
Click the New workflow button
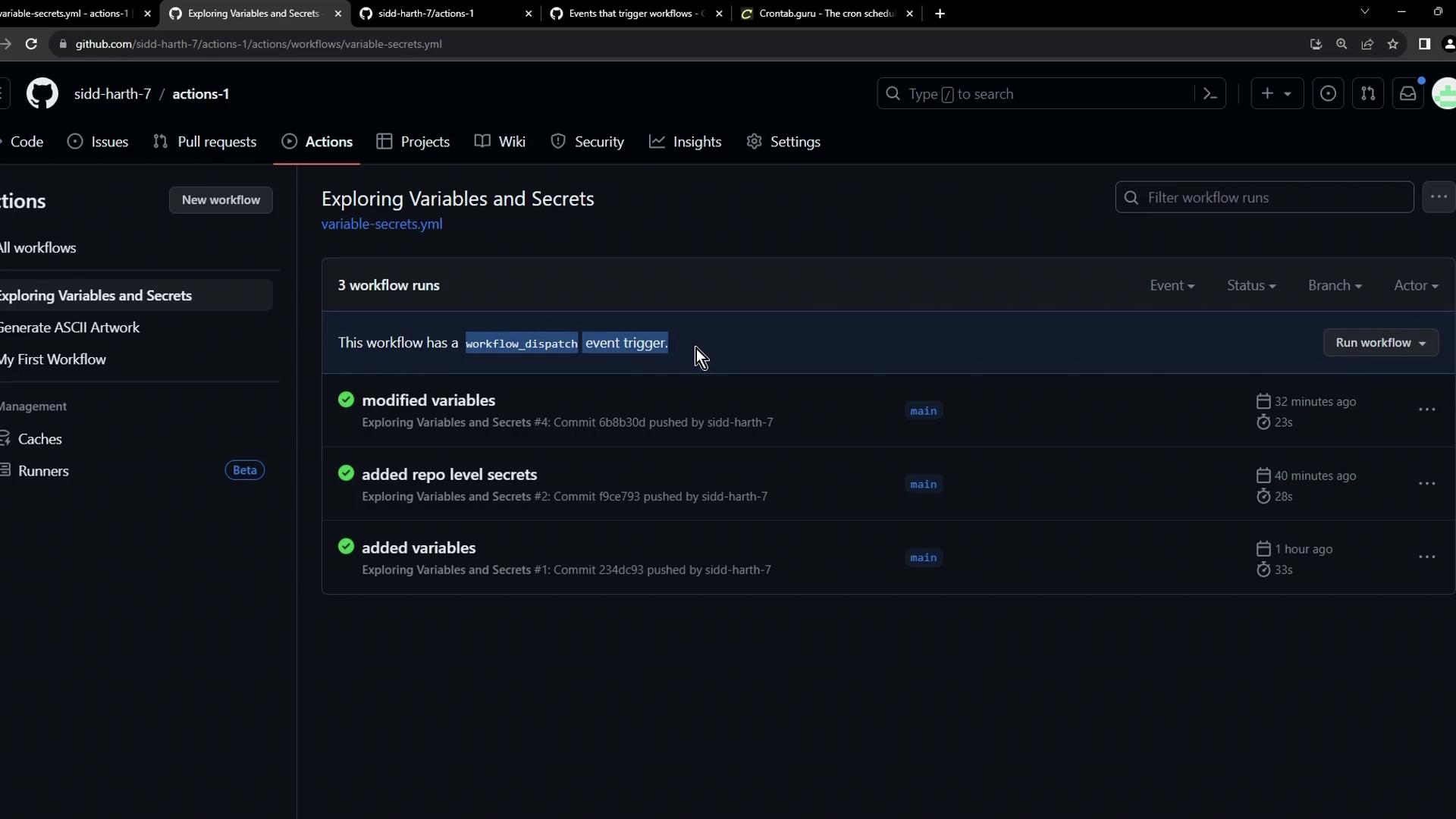[221, 200]
